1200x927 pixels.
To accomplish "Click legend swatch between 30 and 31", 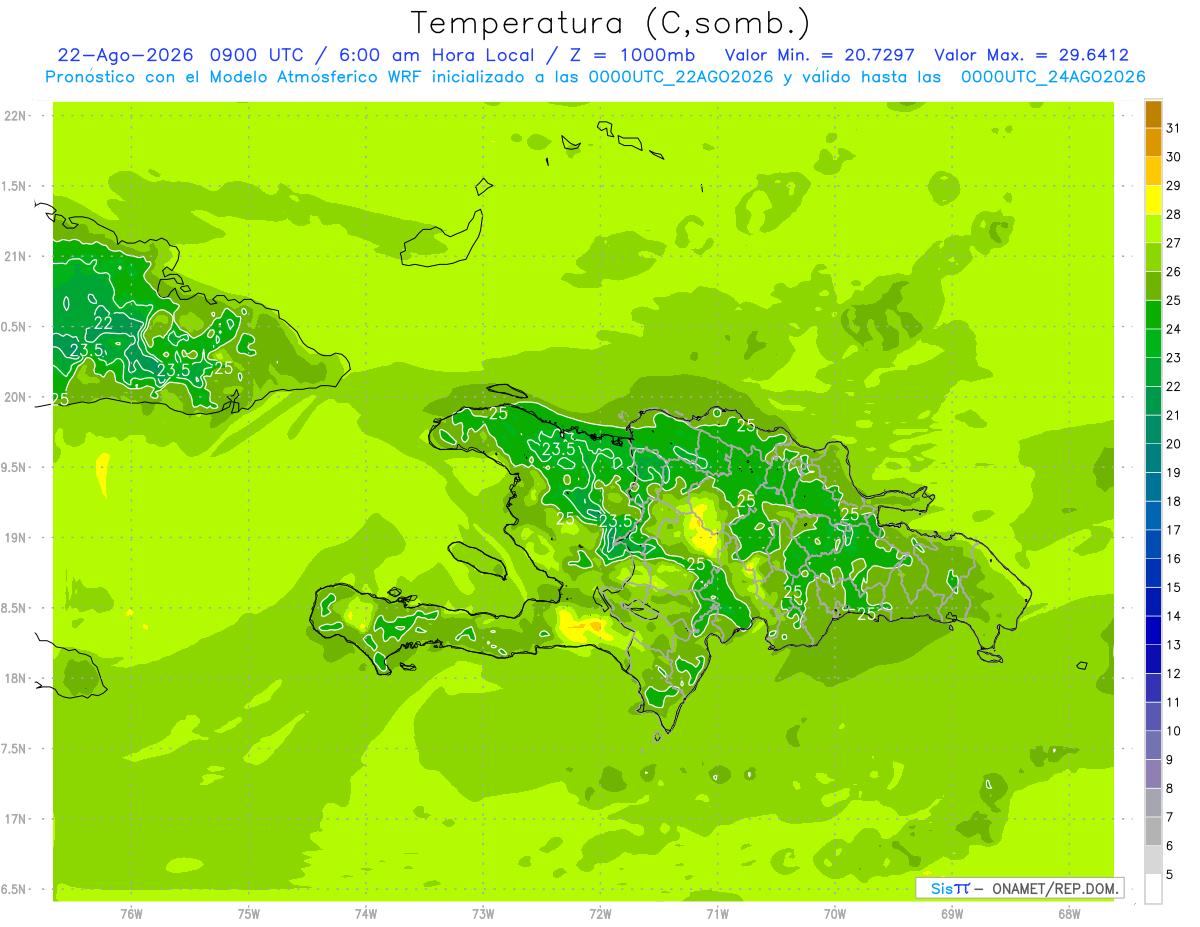I will coord(1153,143).
